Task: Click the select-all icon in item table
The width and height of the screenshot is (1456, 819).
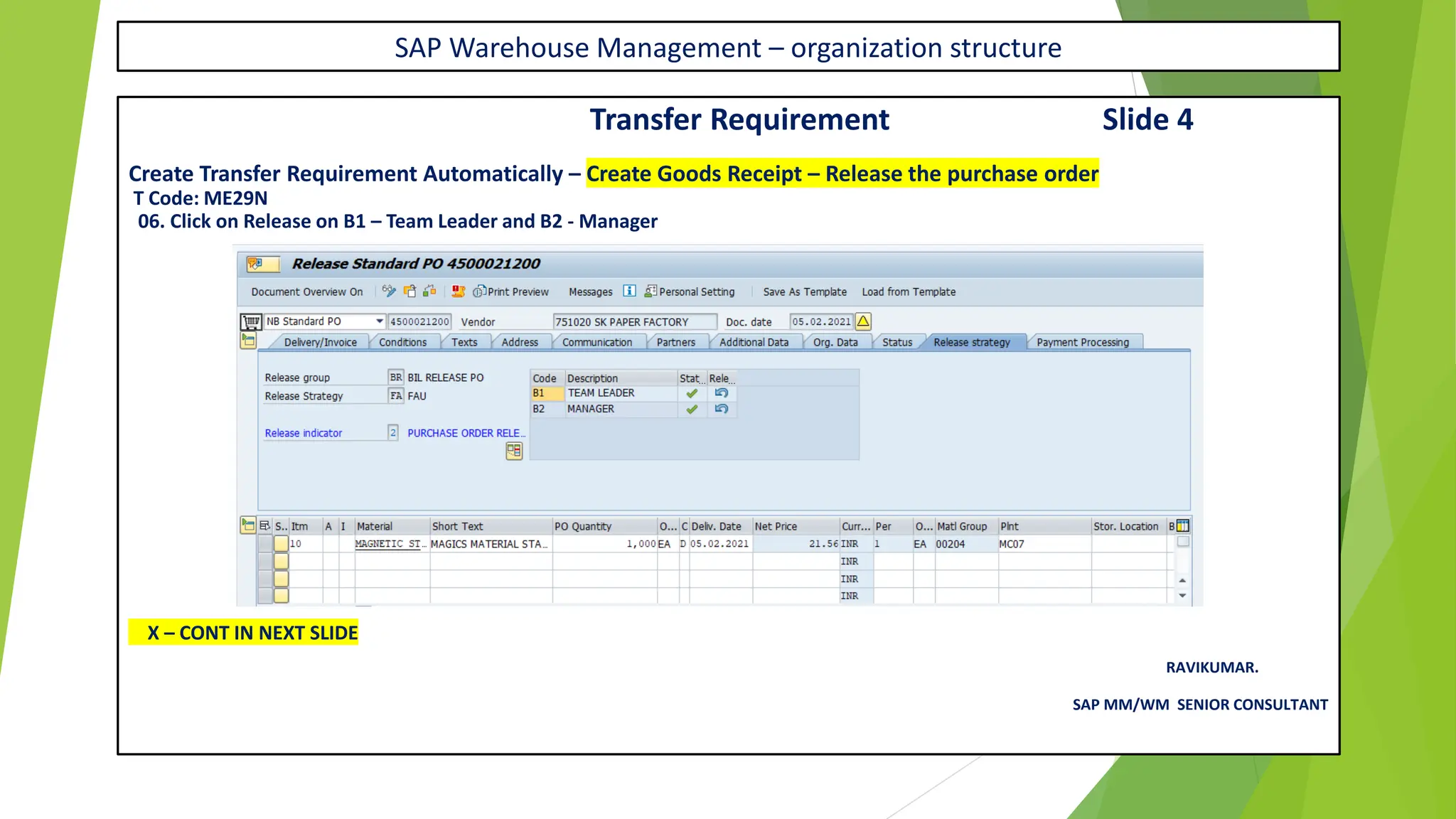Action: point(264,526)
